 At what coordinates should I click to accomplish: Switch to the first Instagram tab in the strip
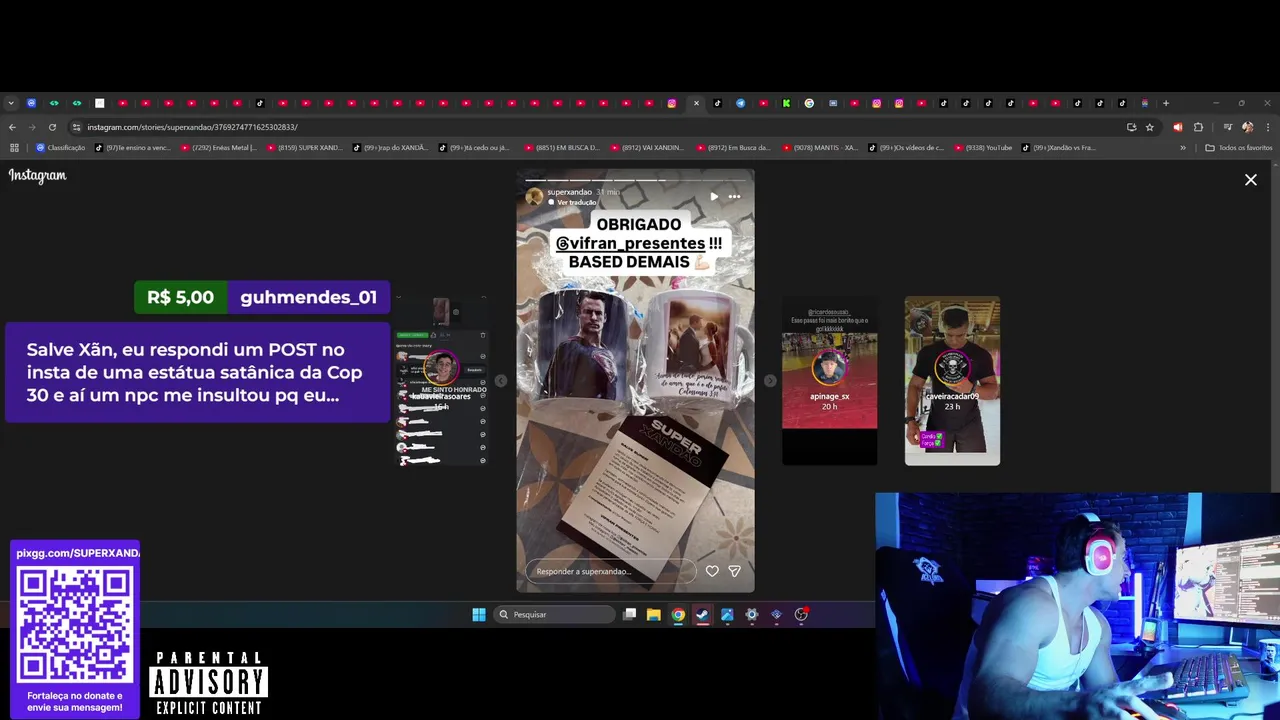[x=672, y=103]
